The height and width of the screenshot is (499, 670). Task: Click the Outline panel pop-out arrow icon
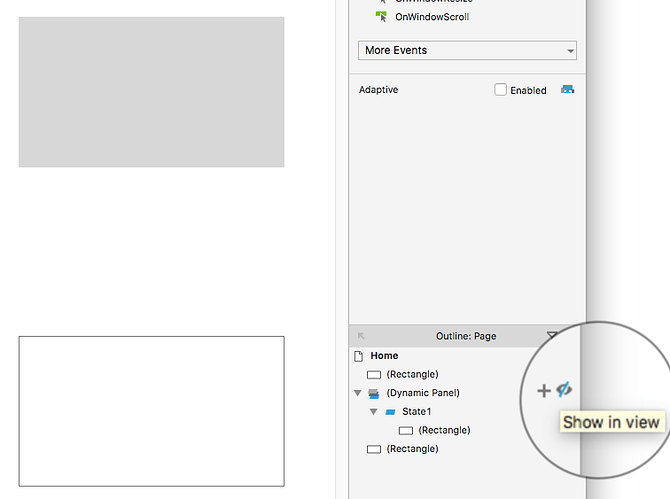tap(361, 336)
